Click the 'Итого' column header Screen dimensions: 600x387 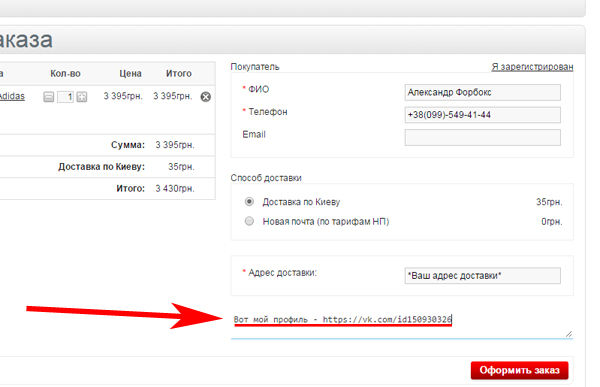(179, 73)
